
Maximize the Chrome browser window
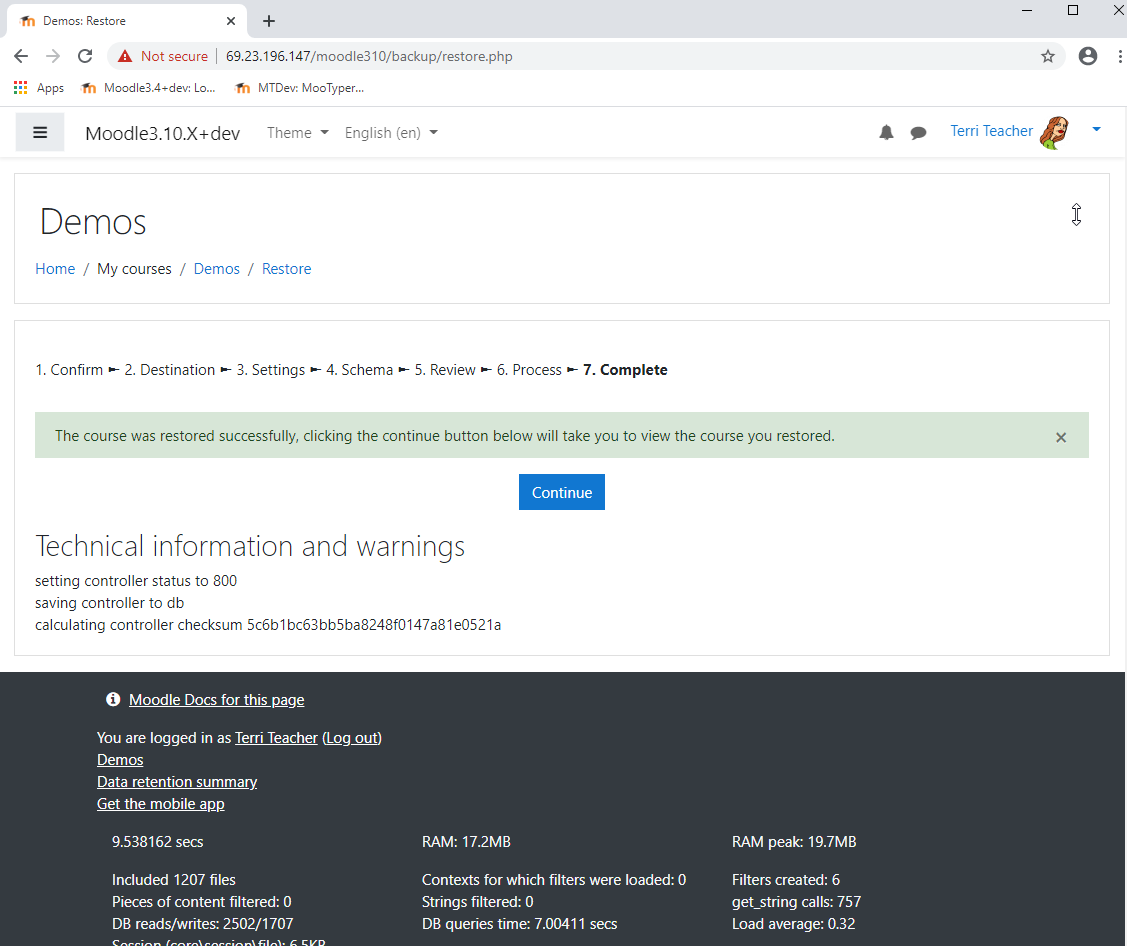[x=1073, y=10]
